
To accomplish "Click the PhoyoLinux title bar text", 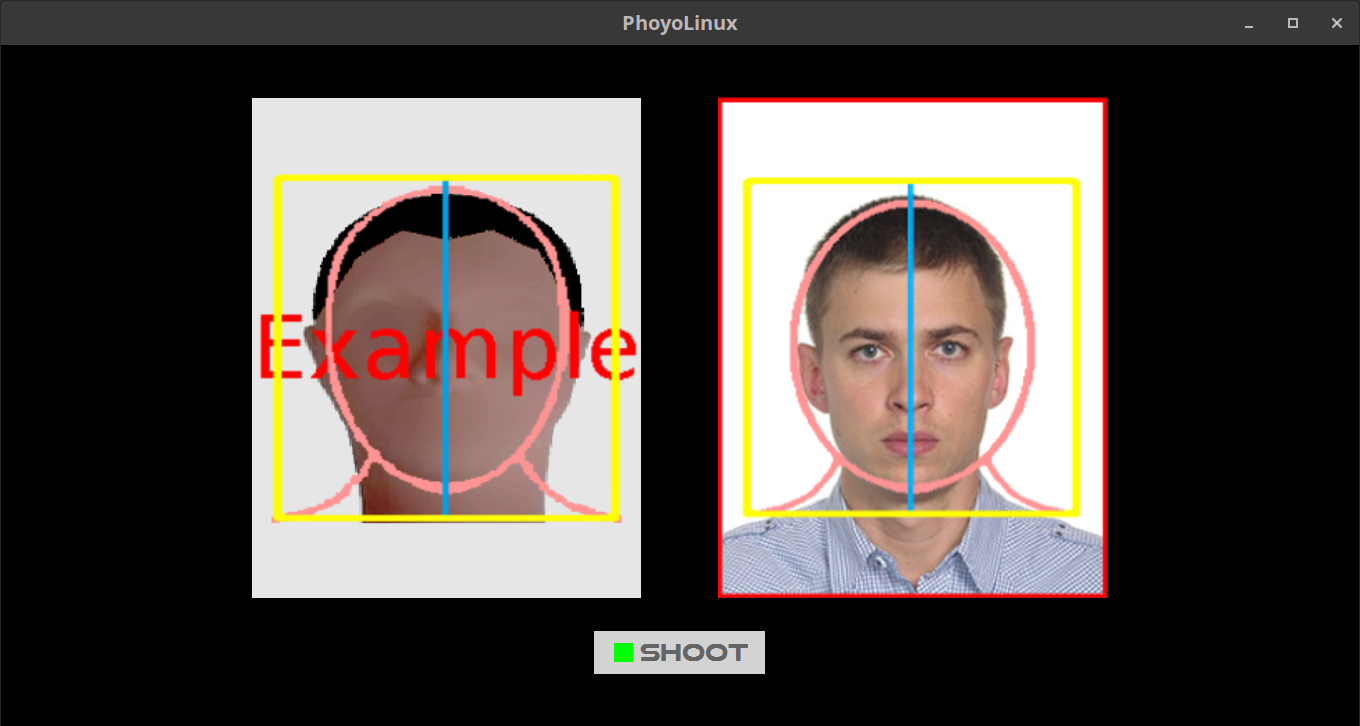I will pos(680,23).
